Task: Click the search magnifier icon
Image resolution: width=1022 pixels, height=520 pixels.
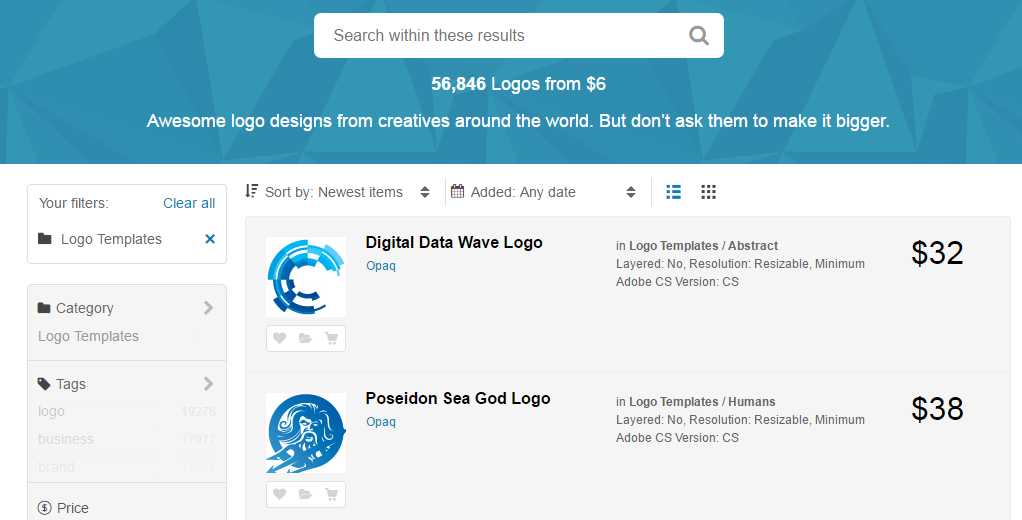Action: pos(699,36)
